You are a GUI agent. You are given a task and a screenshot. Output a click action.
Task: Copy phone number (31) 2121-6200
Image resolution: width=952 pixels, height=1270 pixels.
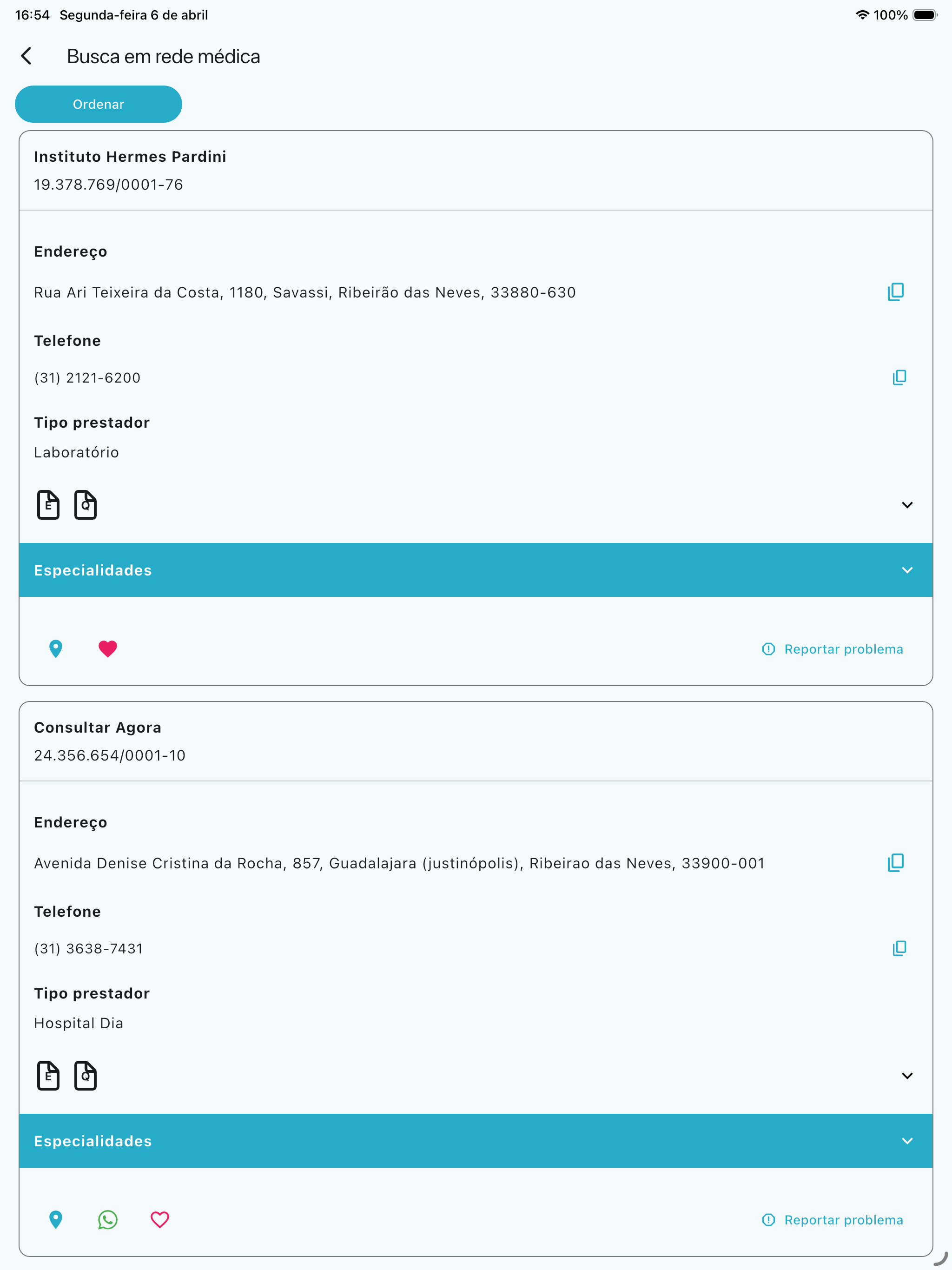(x=899, y=377)
